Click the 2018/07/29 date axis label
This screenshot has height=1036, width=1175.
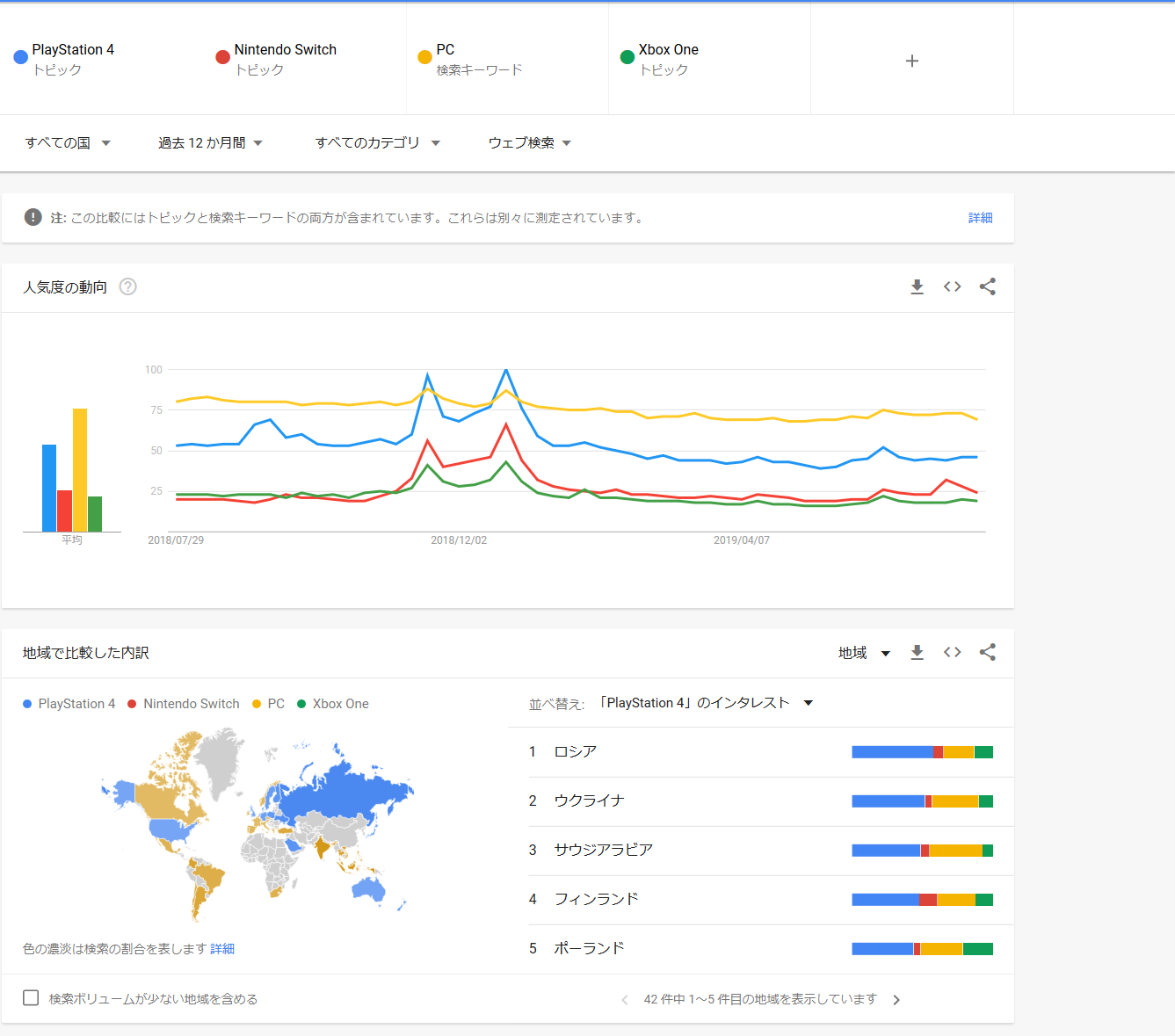[176, 540]
